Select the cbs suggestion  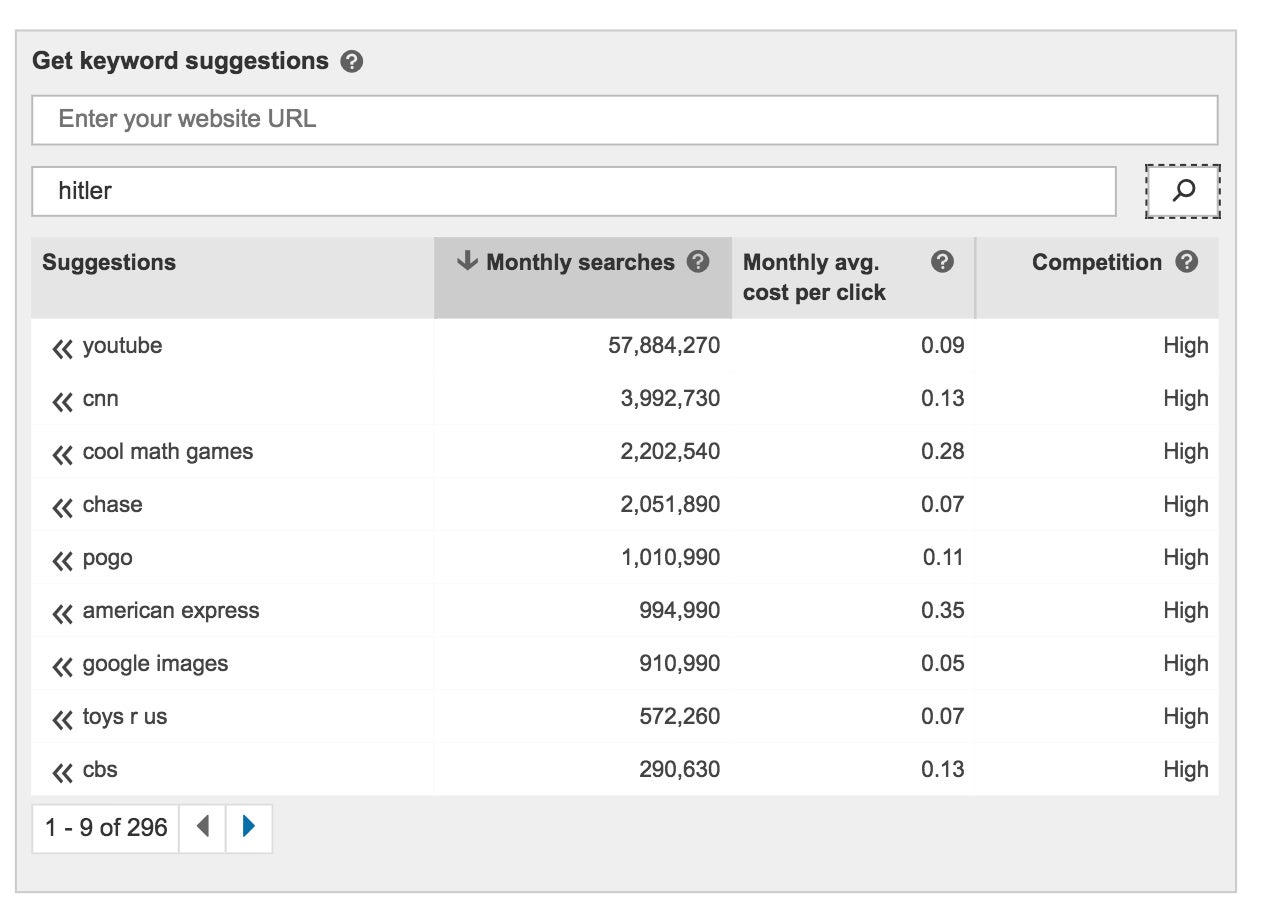click(x=100, y=770)
